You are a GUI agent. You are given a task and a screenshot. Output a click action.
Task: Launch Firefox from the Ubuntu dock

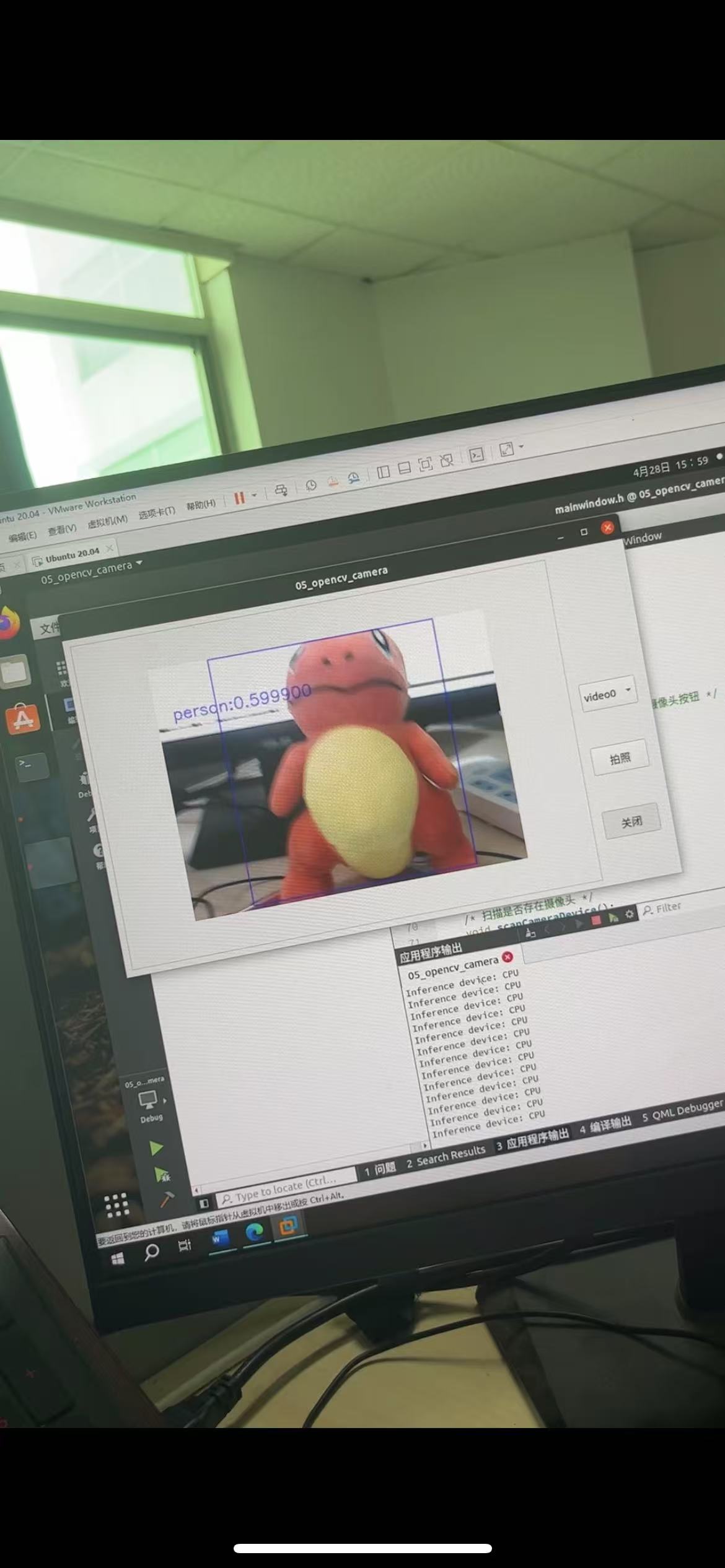(9, 624)
